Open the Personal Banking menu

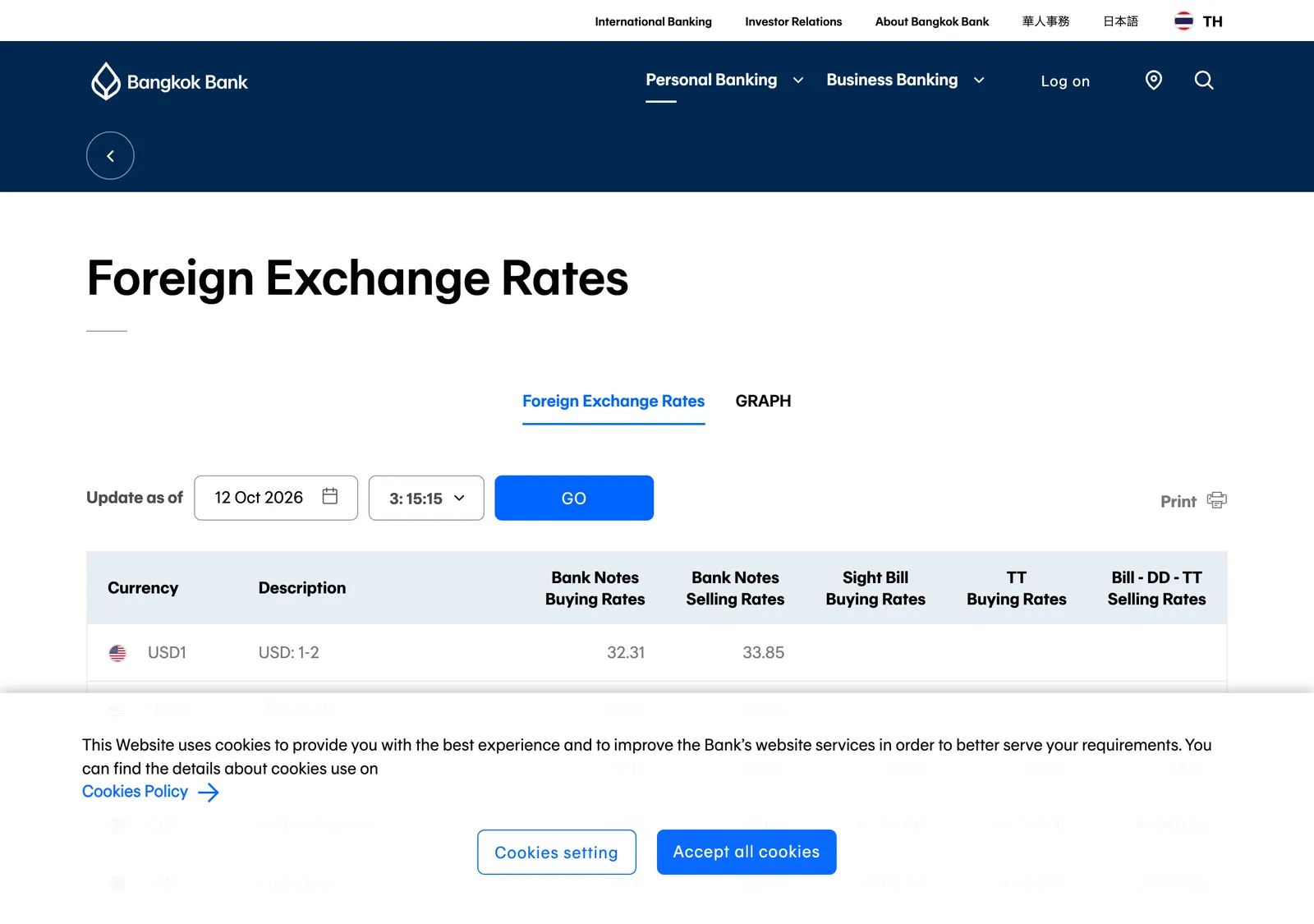[711, 80]
